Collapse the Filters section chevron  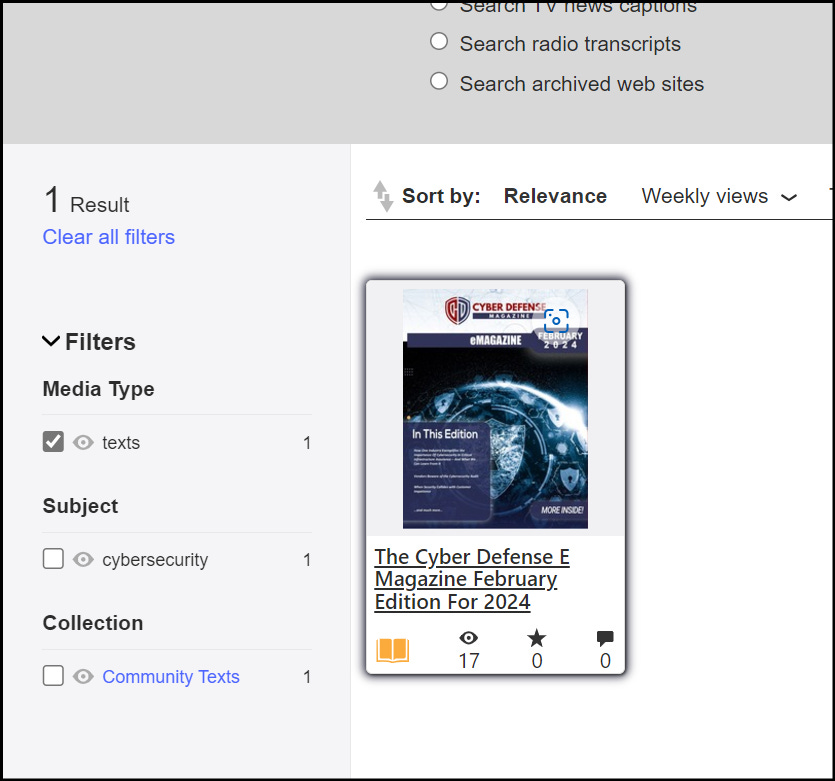[51, 341]
